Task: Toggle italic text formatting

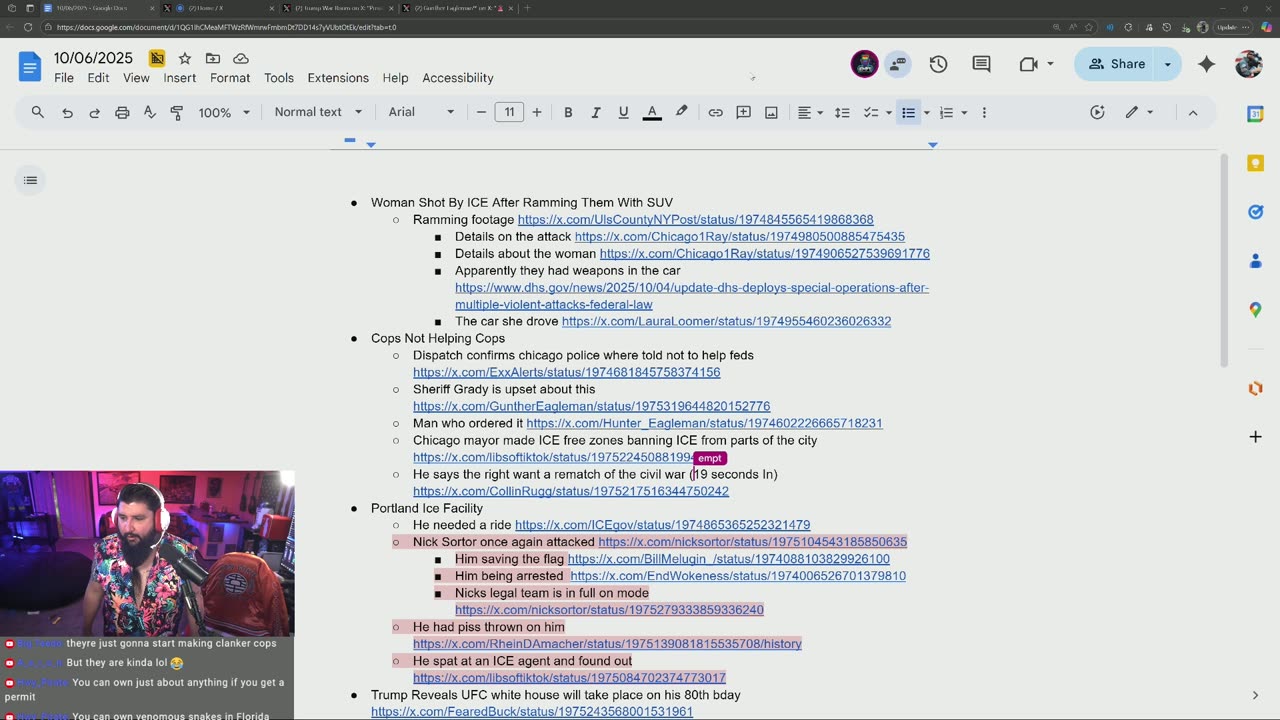Action: 595,113
